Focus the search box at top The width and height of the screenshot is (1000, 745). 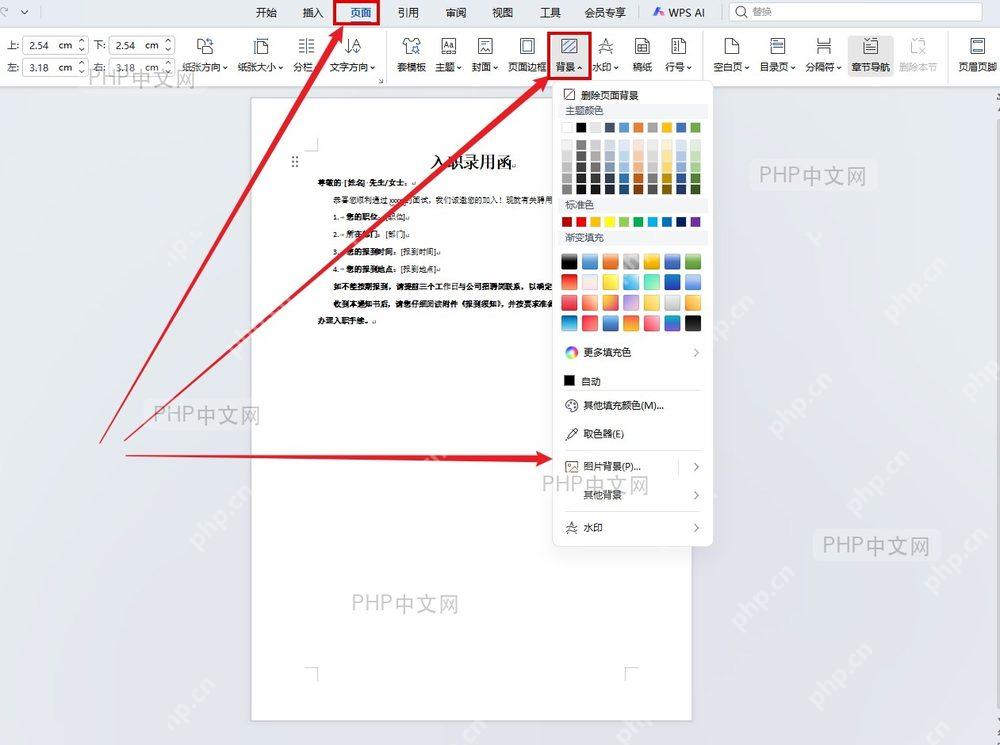coord(855,12)
